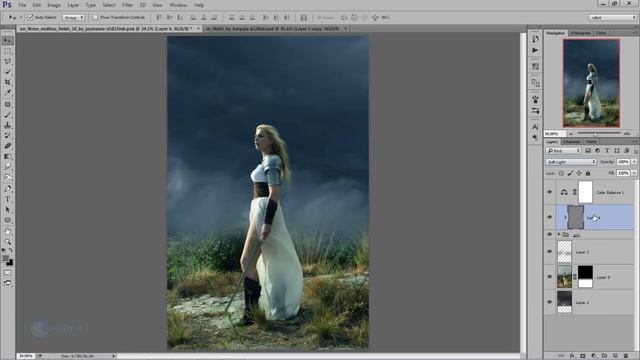Hide the layer with black-white mask

click(x=549, y=277)
